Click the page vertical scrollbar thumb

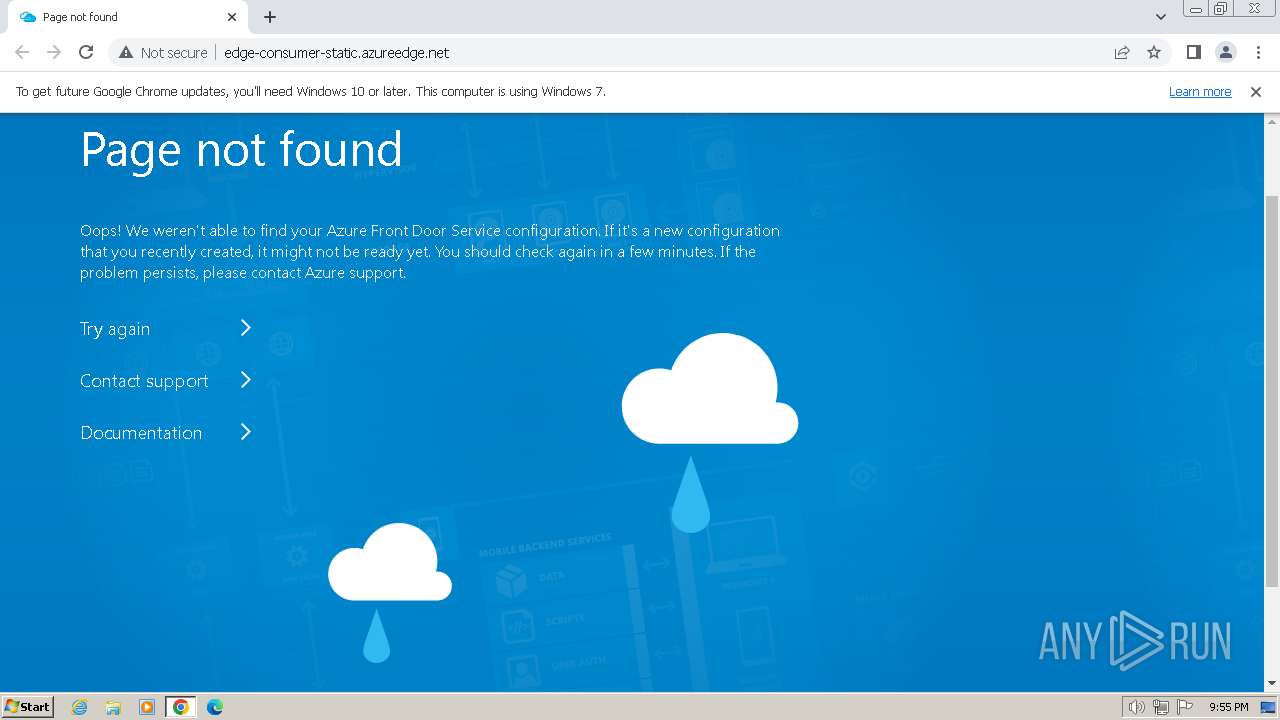(x=1272, y=390)
